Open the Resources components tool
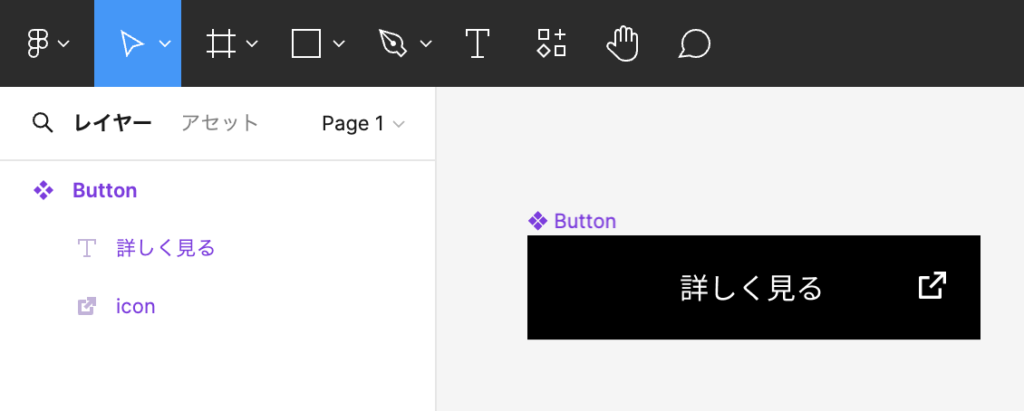1024x411 pixels. click(551, 44)
